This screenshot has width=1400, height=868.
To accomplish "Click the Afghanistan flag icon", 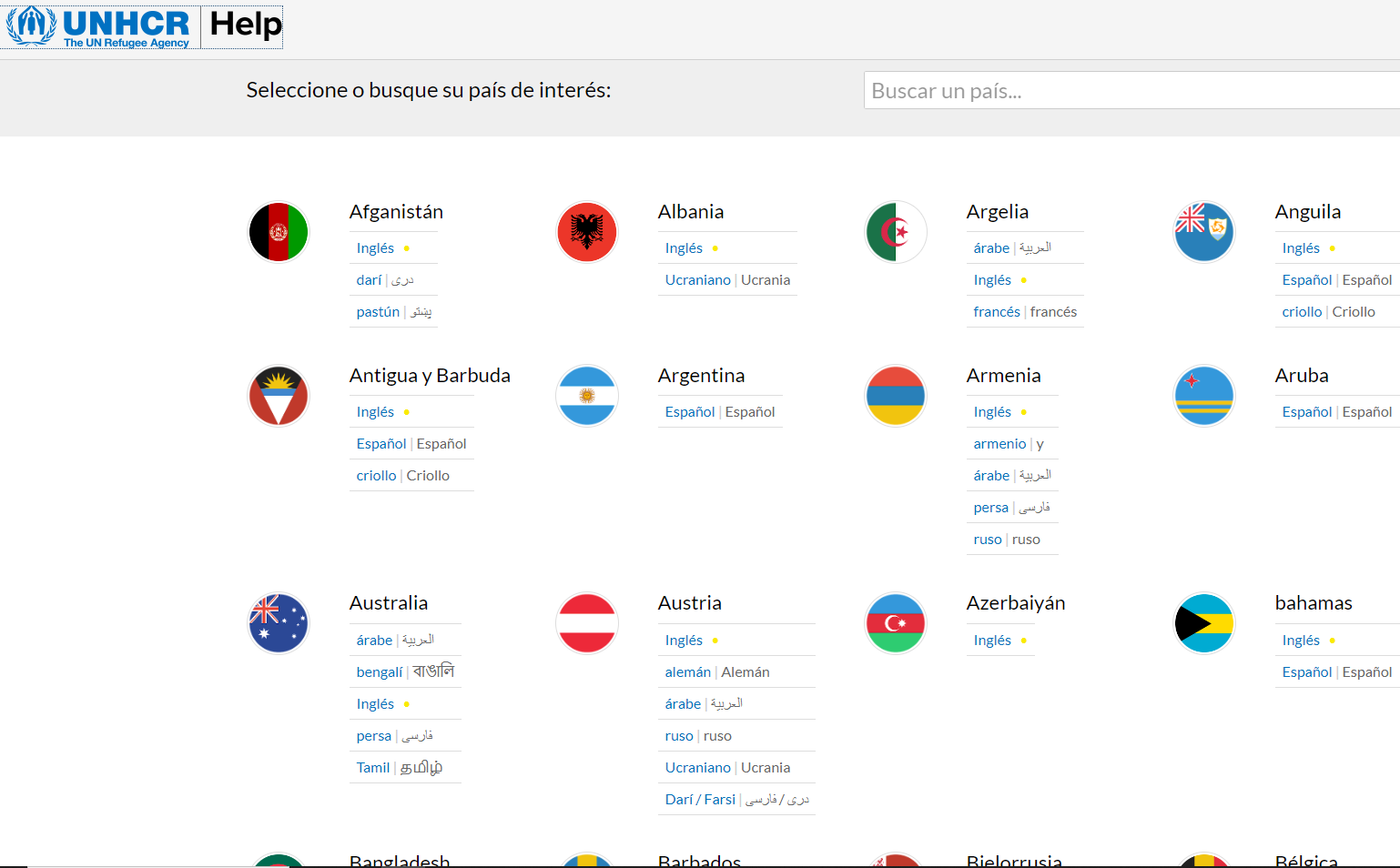I will click(x=279, y=232).
